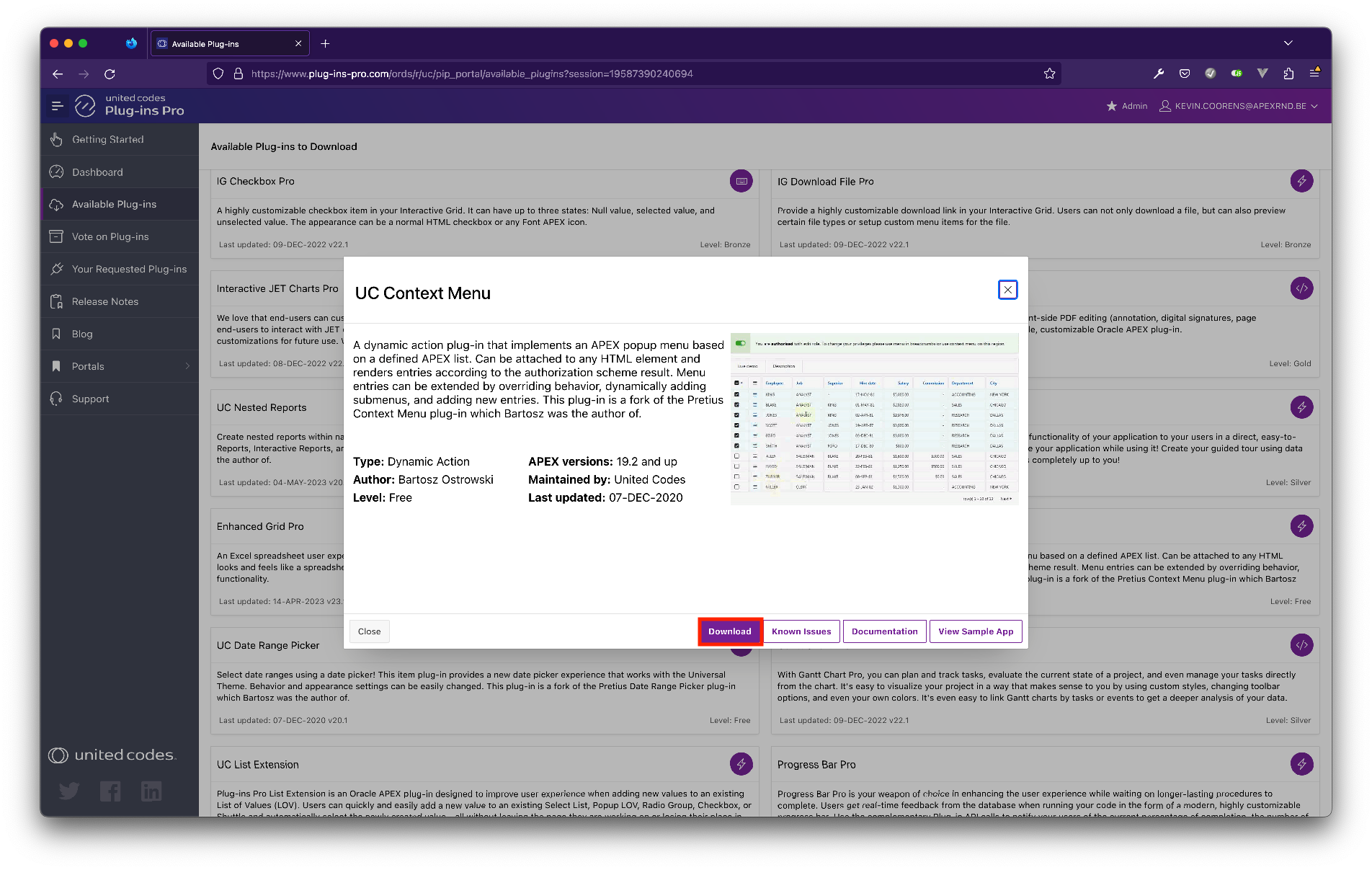The image size is (1372, 870).
Task: Open the Progress Bar Pro card title
Action: [x=816, y=765]
